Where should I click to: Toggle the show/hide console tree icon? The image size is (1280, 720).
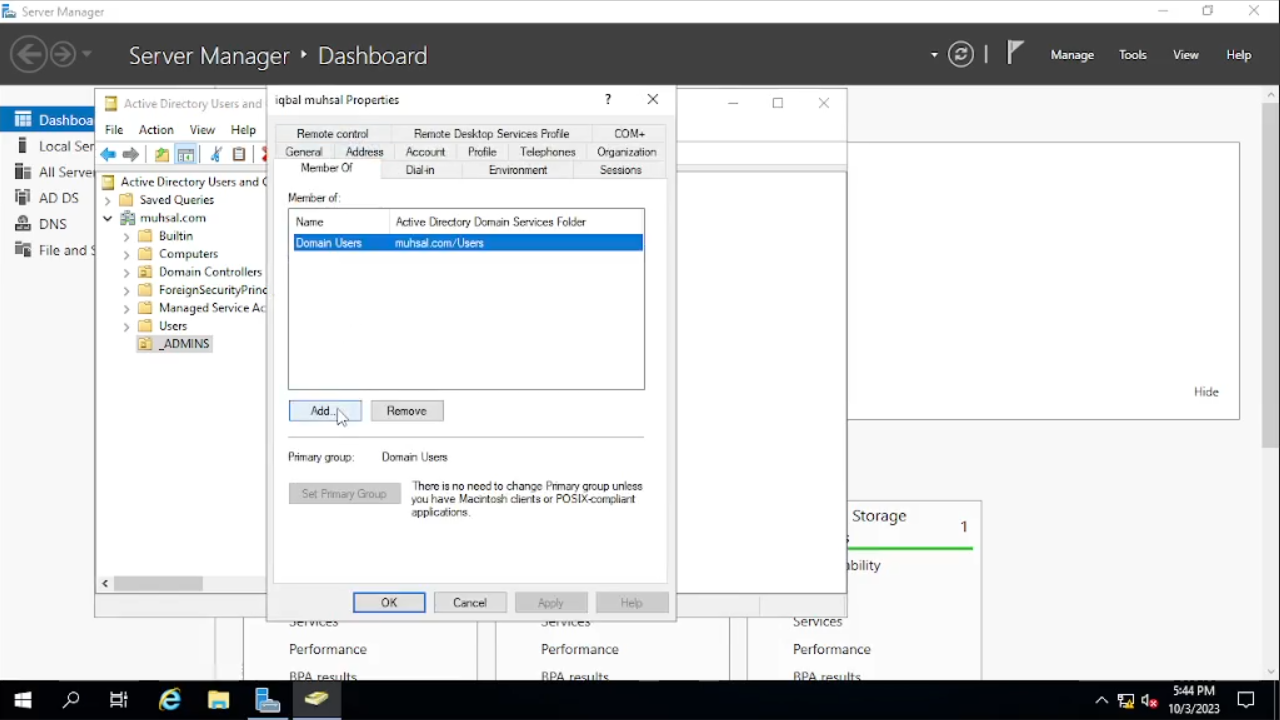point(186,155)
